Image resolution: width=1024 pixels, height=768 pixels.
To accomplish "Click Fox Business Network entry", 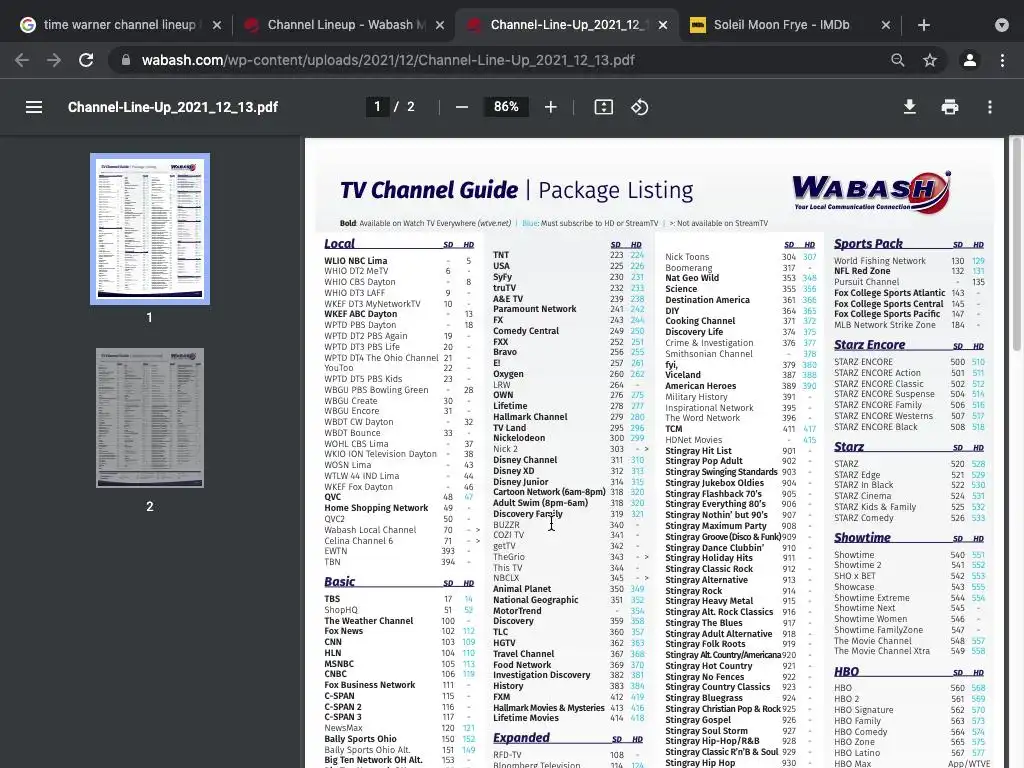I will 370,685.
